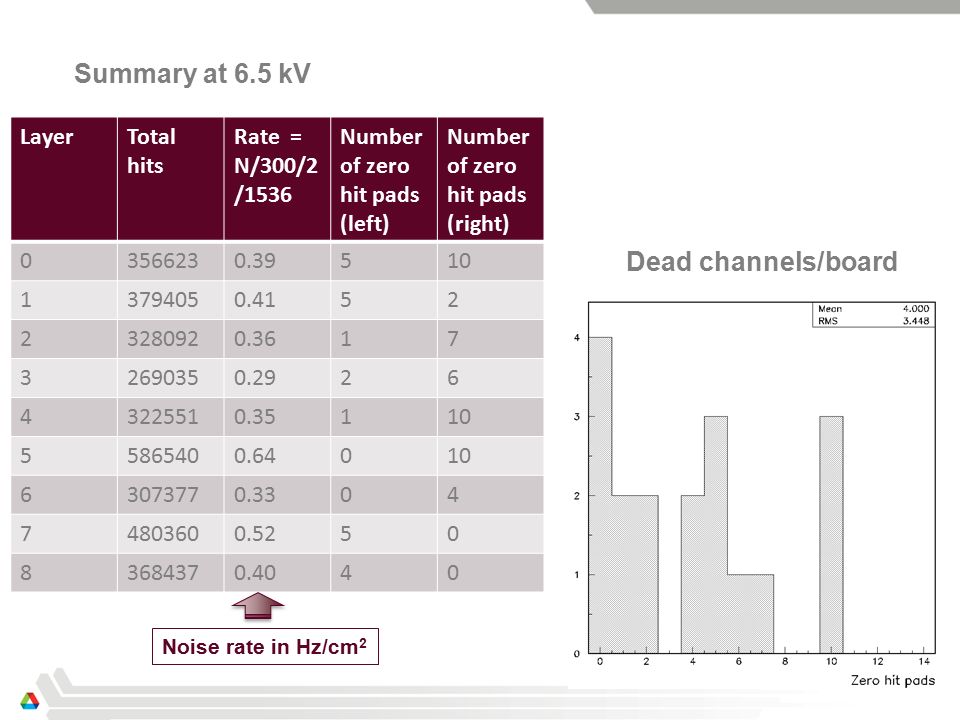
Task: Click the upward arrow shape under Rate column
Action: [258, 606]
